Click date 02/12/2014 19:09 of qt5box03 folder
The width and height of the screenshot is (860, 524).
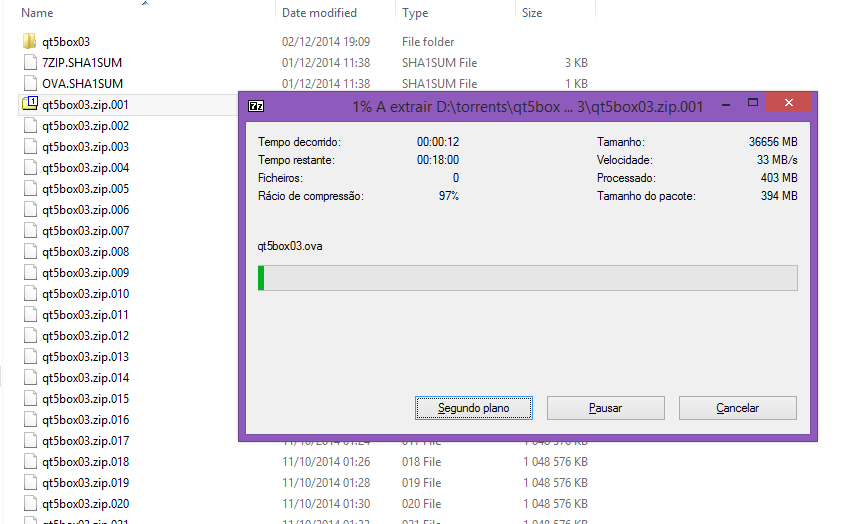(326, 42)
